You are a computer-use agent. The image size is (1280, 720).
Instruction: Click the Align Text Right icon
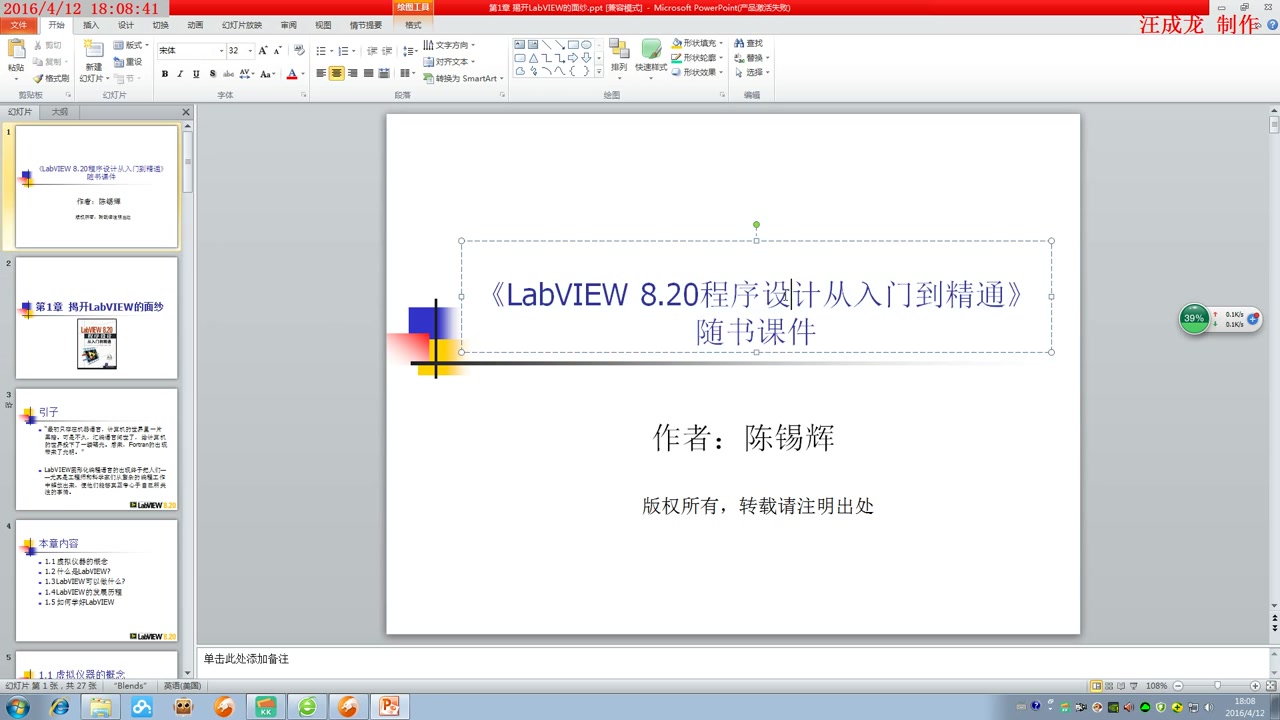[x=353, y=74]
